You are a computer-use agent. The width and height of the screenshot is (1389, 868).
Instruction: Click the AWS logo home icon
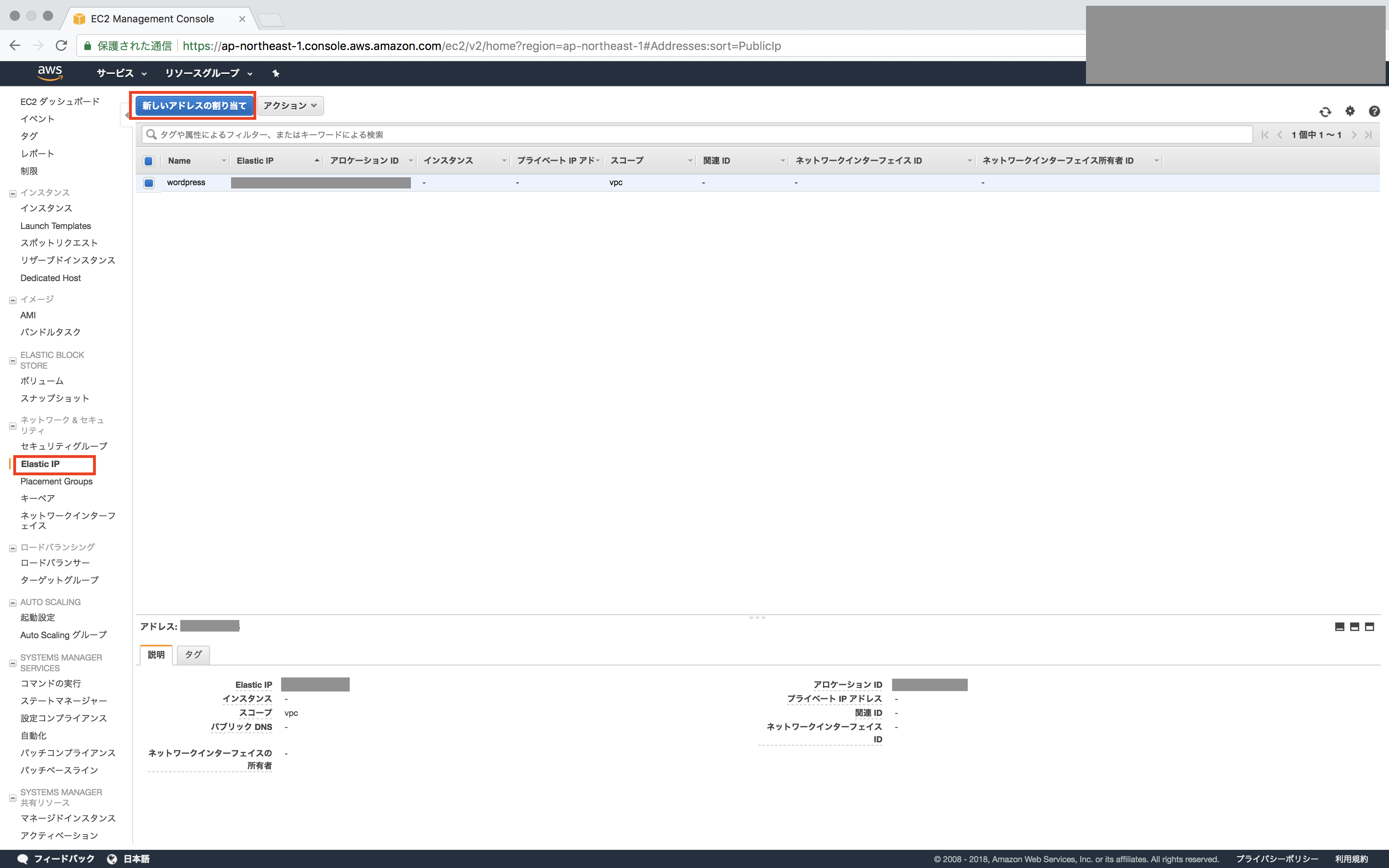pyautogui.click(x=50, y=73)
